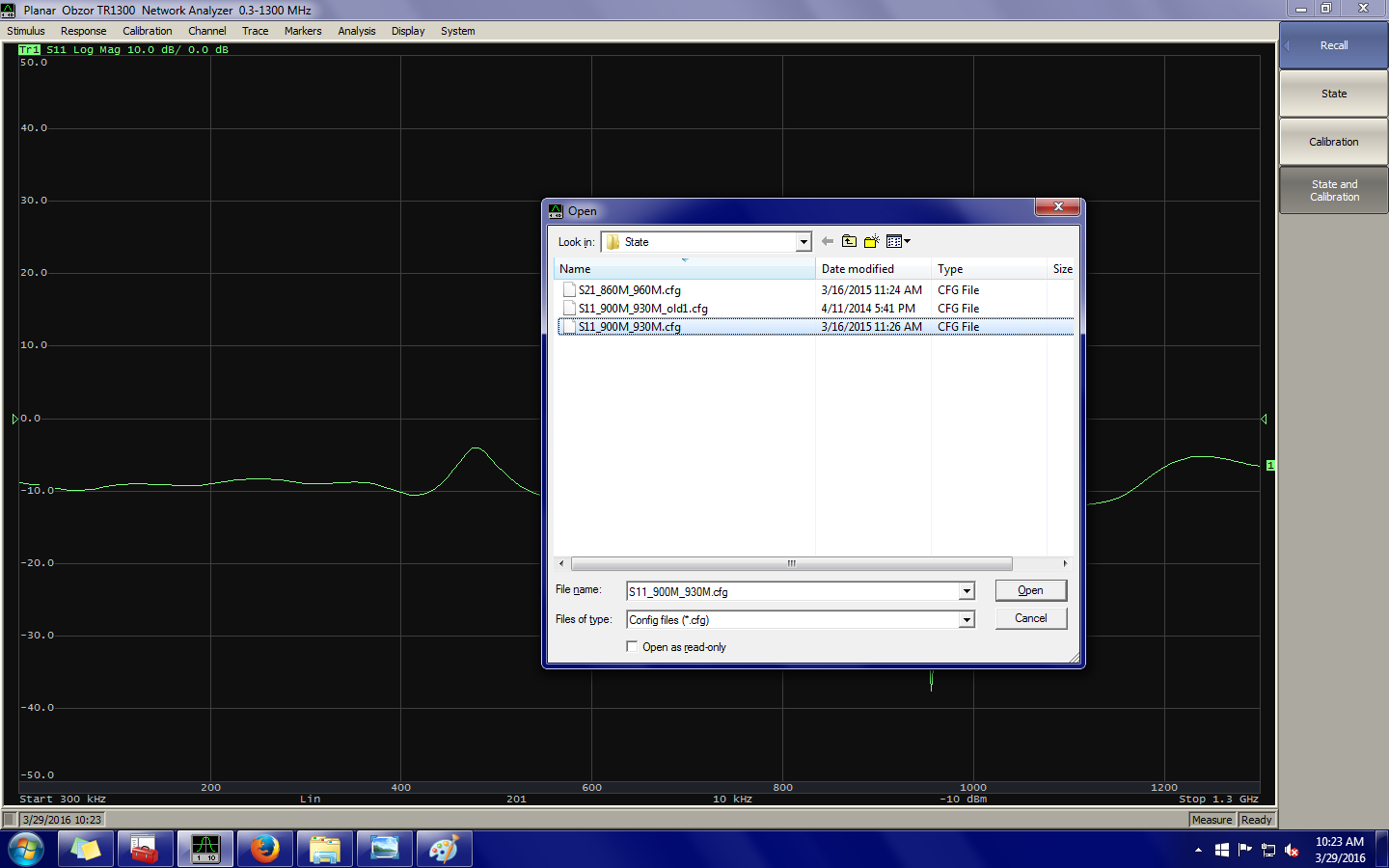Open the Markers menu
This screenshot has width=1389, height=868.
point(303,31)
